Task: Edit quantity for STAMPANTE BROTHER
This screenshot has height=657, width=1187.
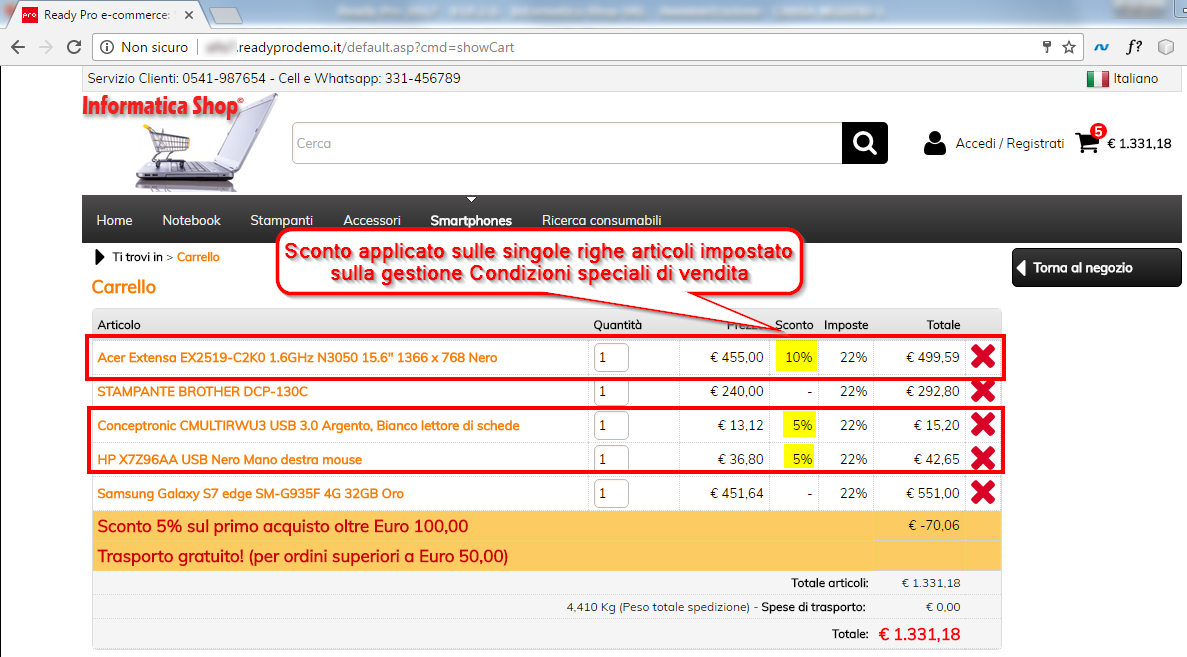Action: click(611, 391)
